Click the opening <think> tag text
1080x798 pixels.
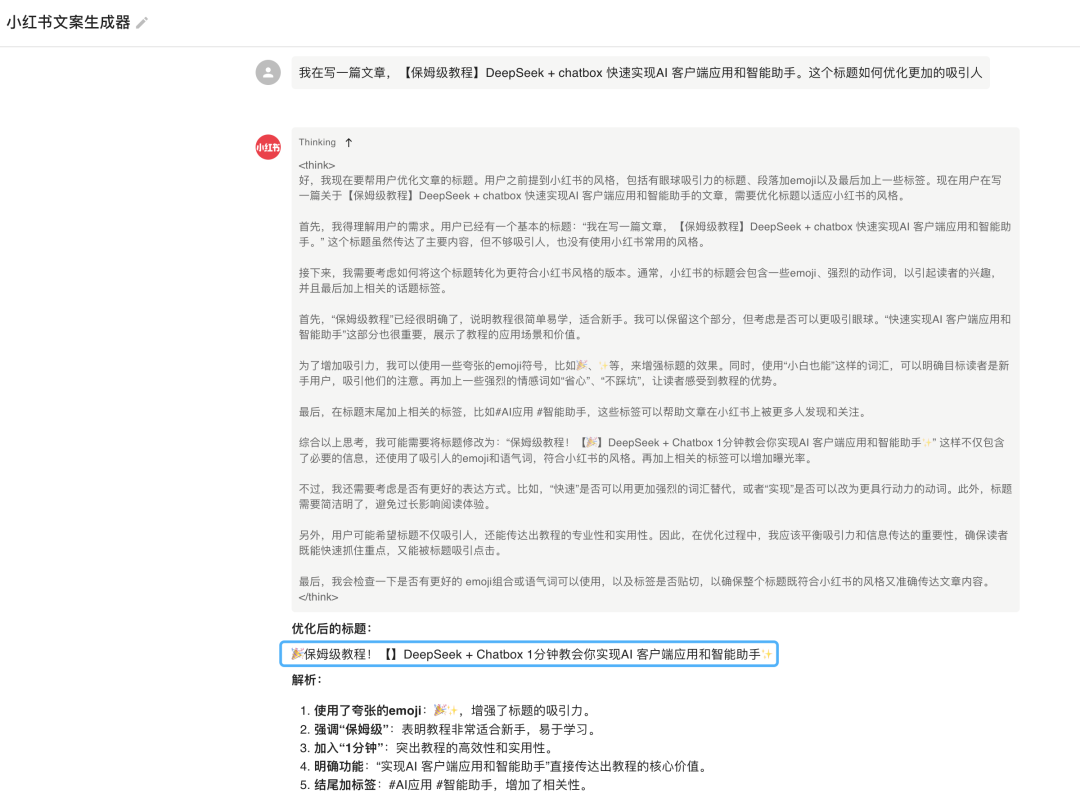coord(317,165)
